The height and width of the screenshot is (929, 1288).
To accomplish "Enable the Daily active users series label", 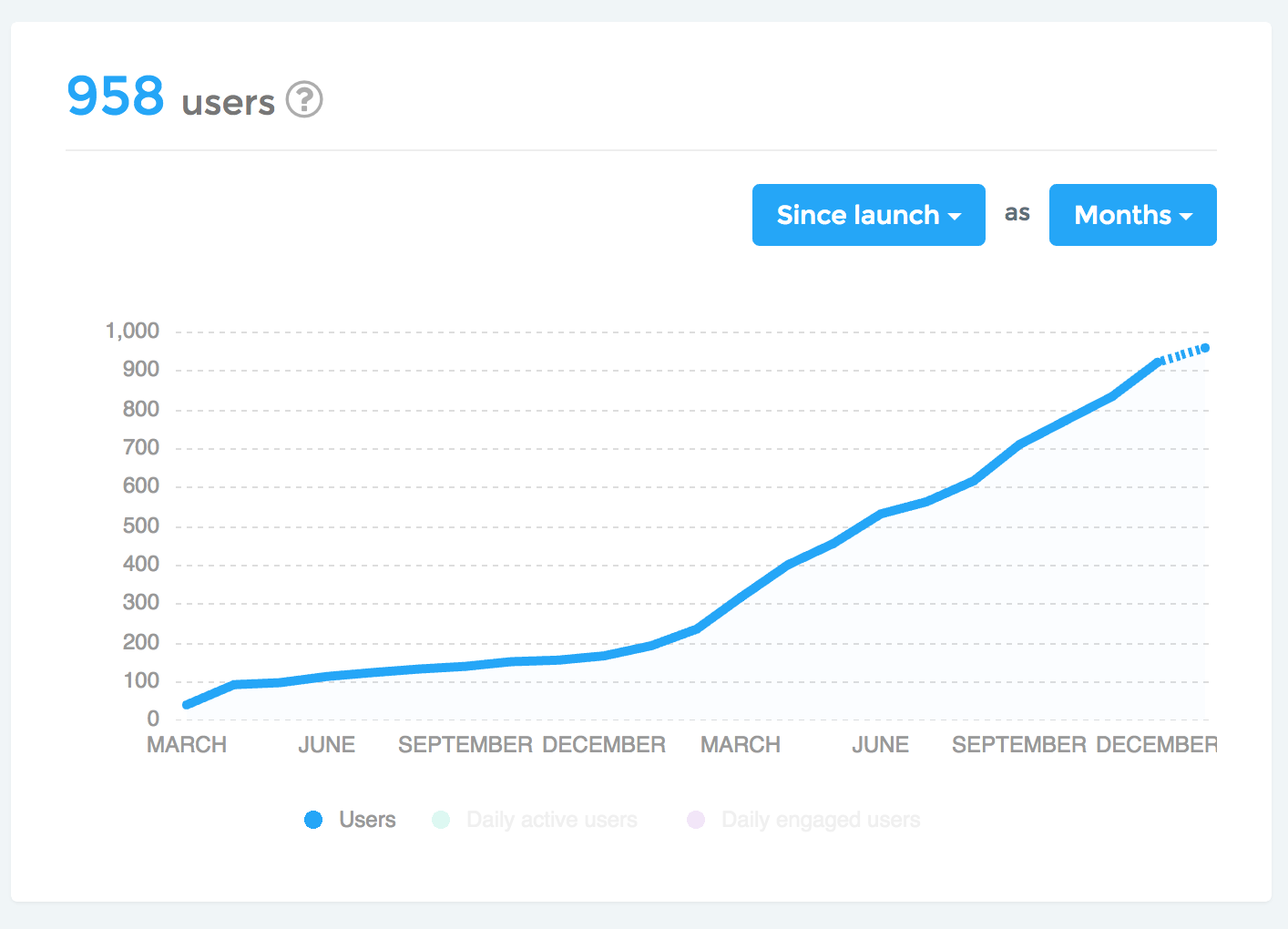I will [551, 820].
